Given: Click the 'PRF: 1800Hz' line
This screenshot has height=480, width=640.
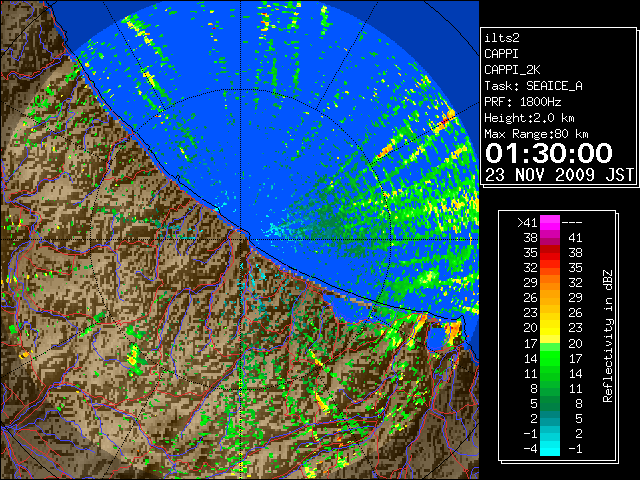Looking at the screenshot, I should pos(523,102).
